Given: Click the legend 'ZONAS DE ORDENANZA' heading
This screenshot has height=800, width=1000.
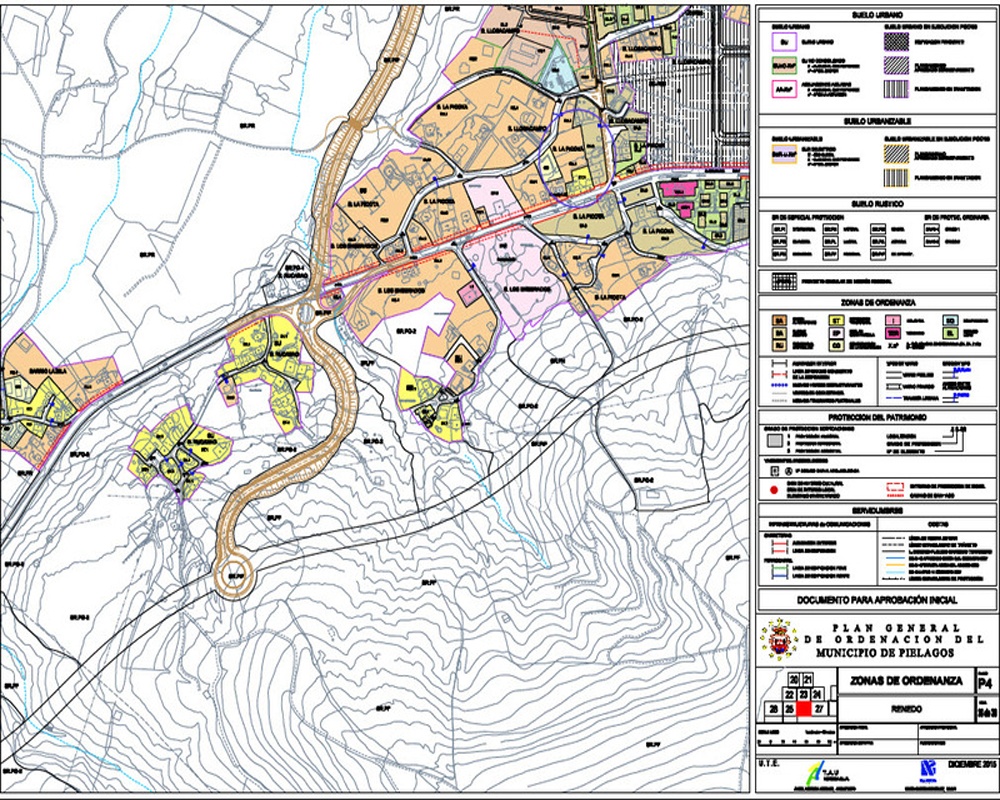Looking at the screenshot, I should [878, 303].
